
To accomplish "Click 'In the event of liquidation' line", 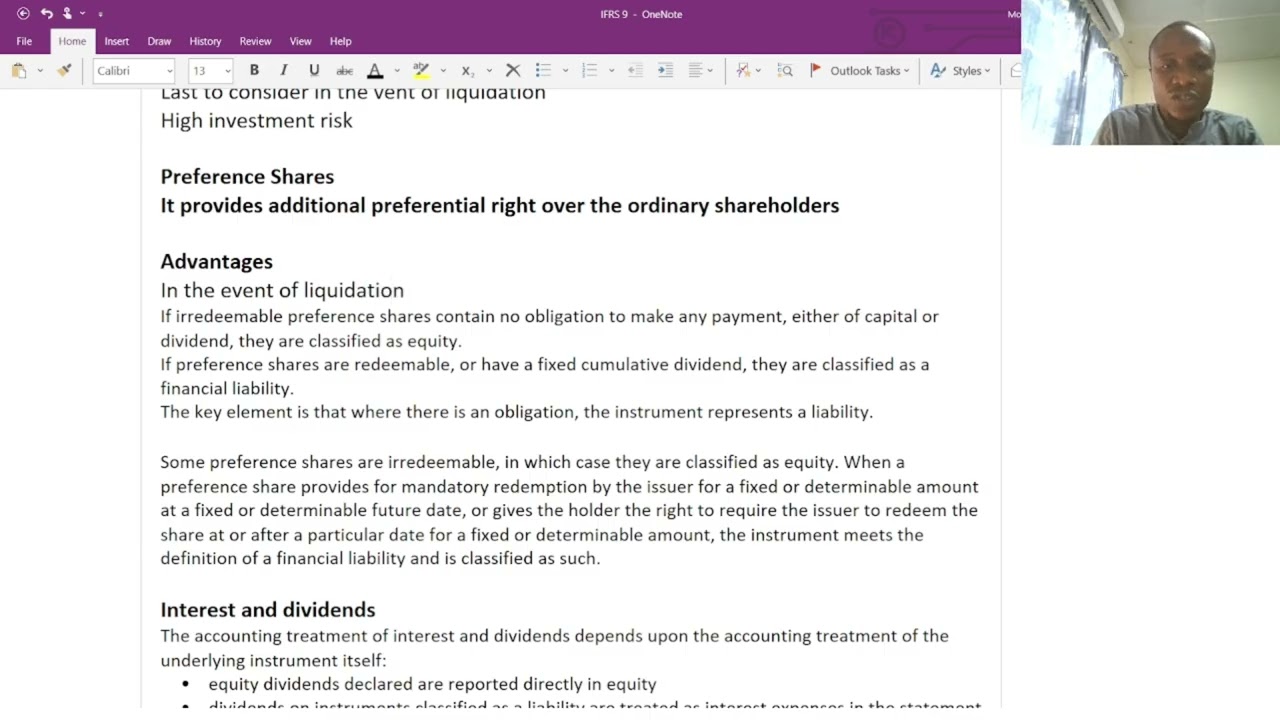I will click(x=282, y=290).
